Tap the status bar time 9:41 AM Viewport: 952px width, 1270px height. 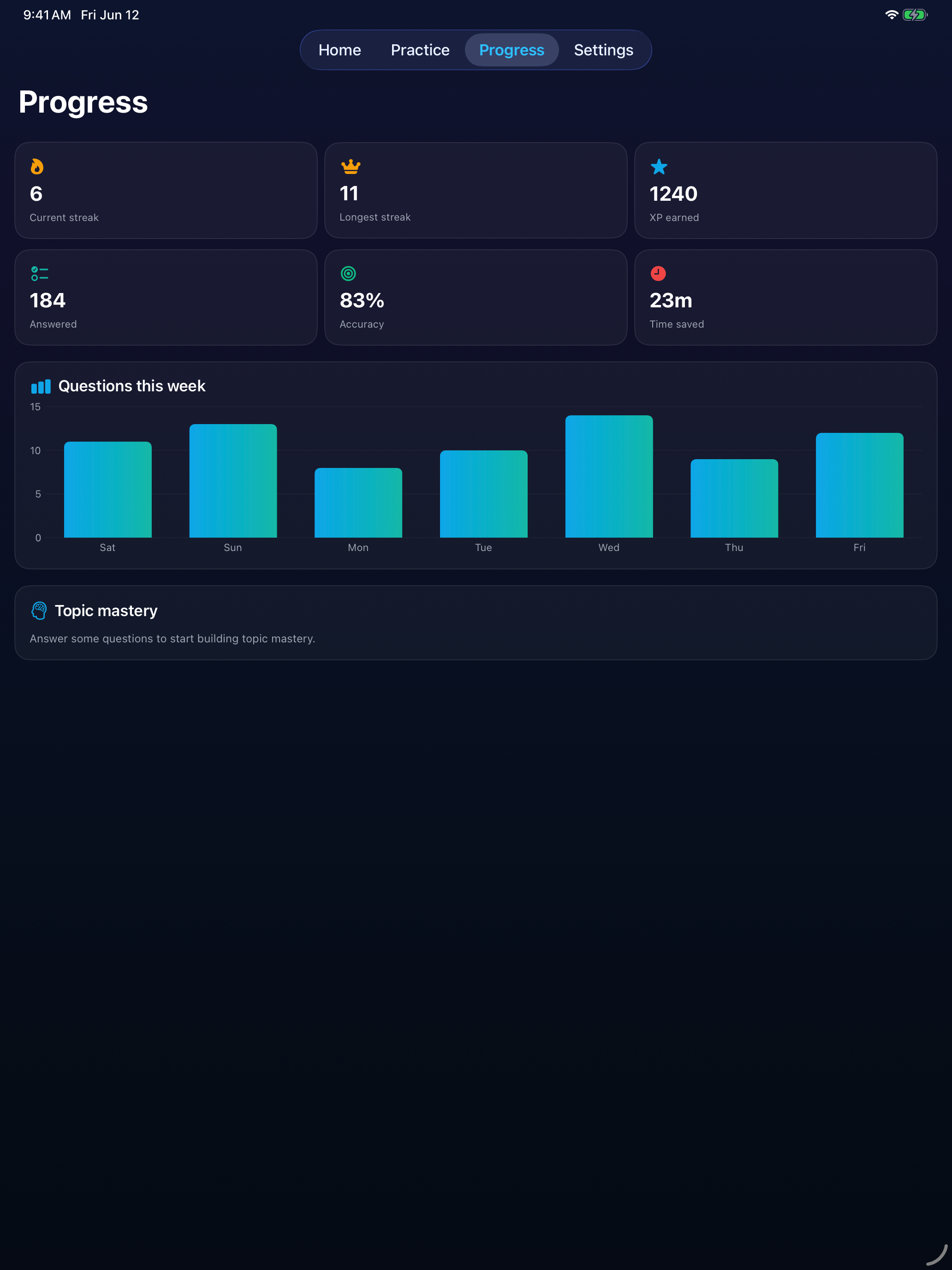pos(47,15)
